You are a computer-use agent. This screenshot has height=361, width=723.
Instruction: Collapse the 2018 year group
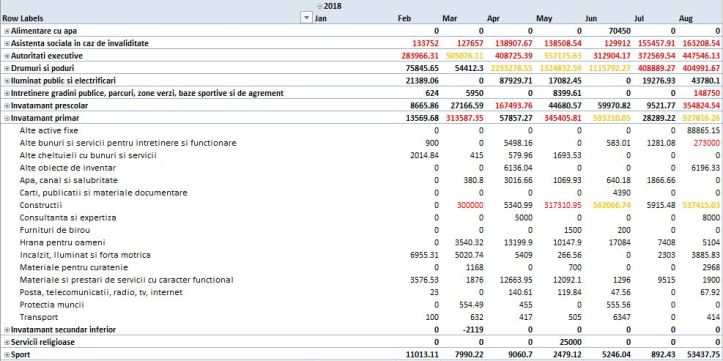point(320,6)
